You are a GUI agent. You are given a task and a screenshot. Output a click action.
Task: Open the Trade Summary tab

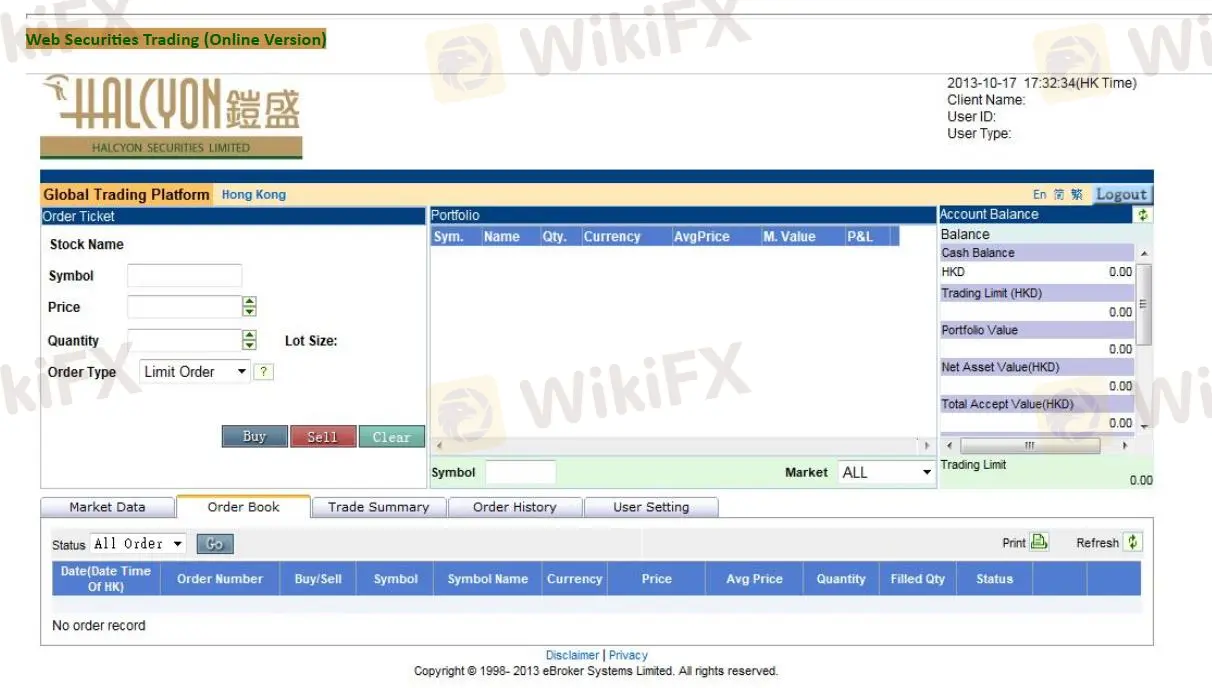point(378,507)
